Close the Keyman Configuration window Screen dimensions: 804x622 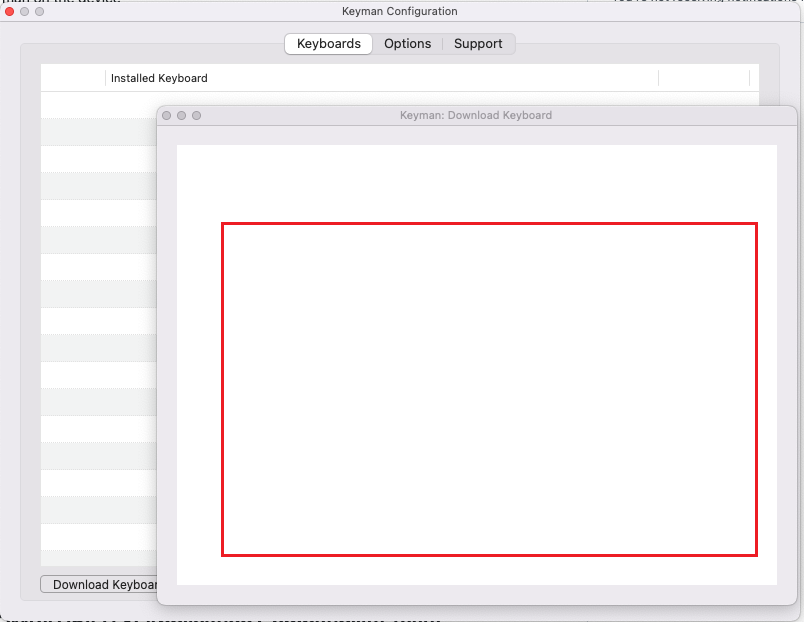[10, 11]
